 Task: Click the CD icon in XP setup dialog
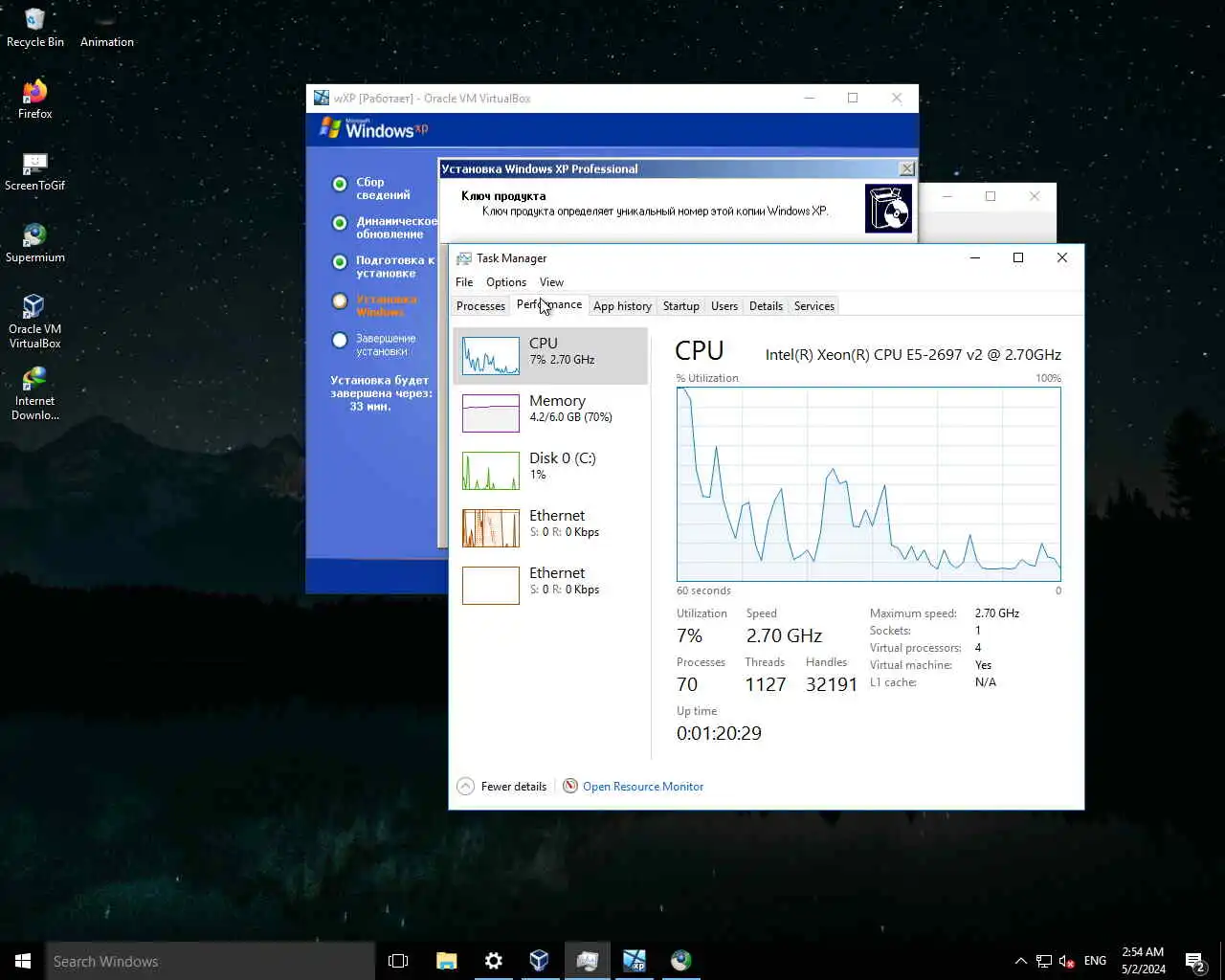click(x=888, y=209)
